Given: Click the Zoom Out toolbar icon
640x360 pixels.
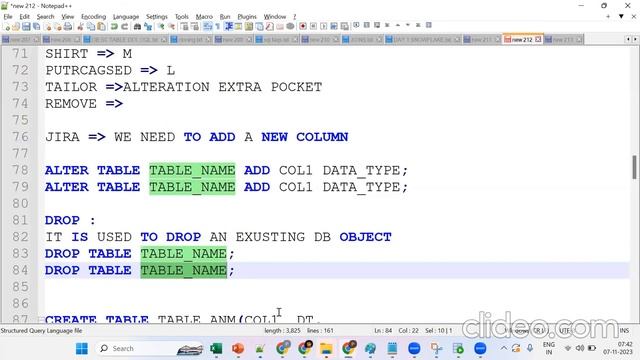Looking at the screenshot, I should click(172, 27).
